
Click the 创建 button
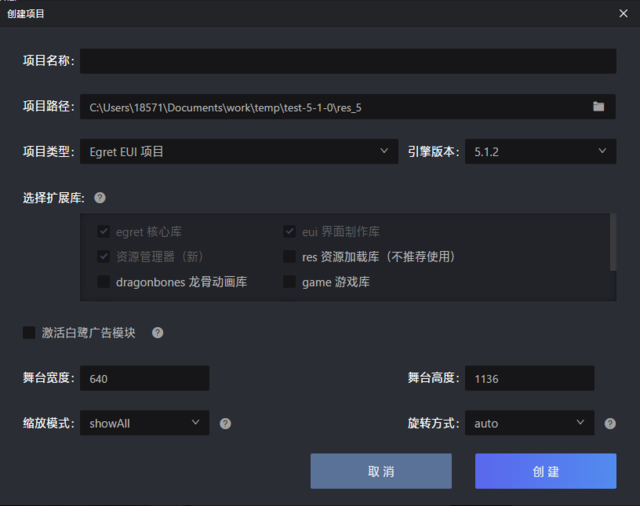(545, 471)
